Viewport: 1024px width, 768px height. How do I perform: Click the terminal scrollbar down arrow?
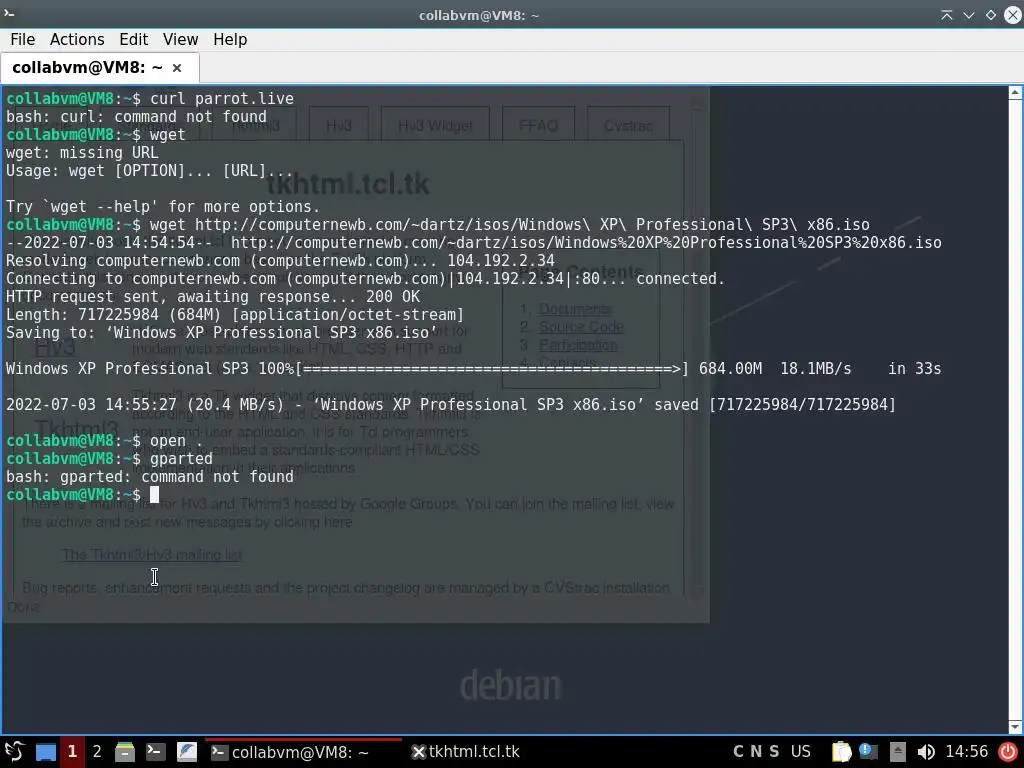[1015, 727]
